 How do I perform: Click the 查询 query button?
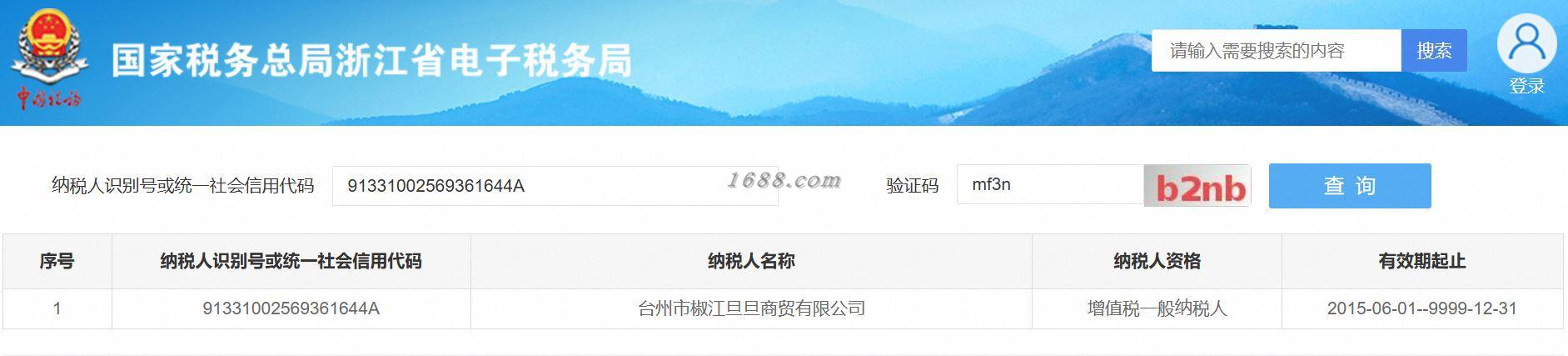[1350, 186]
